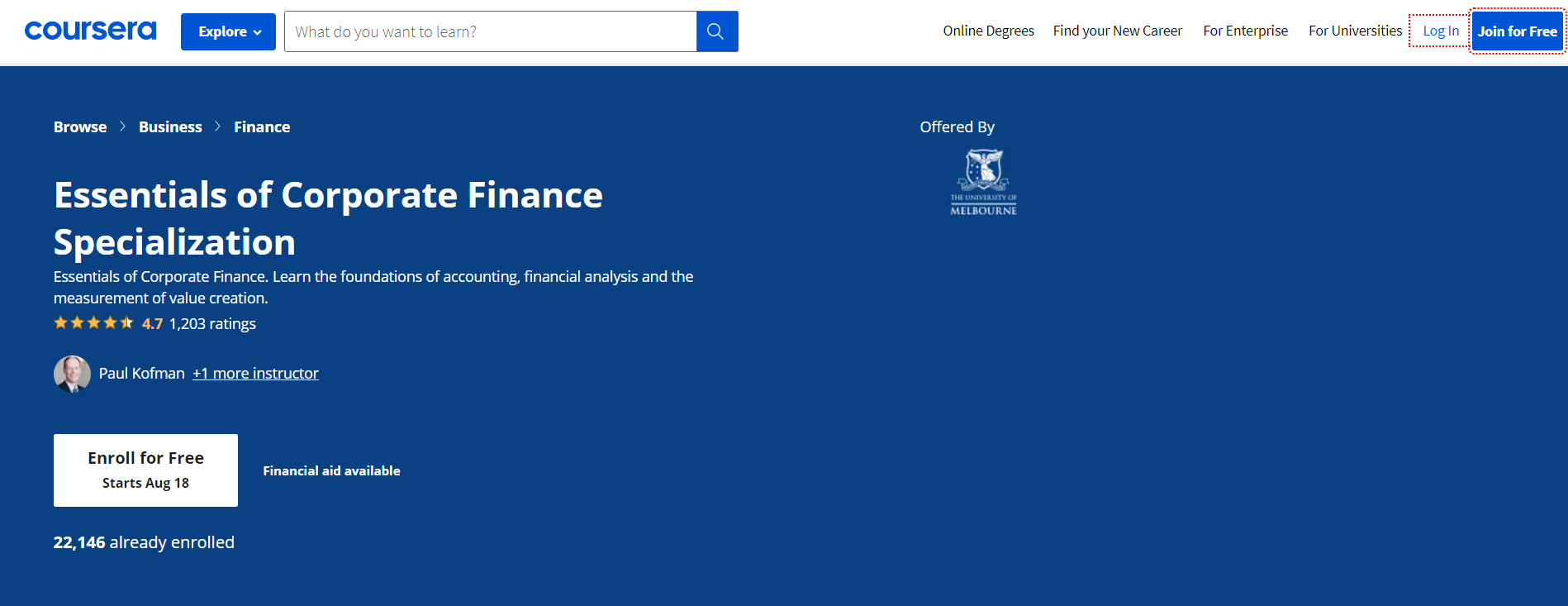Click the Coursera logo
1568x606 pixels.
coord(90,31)
